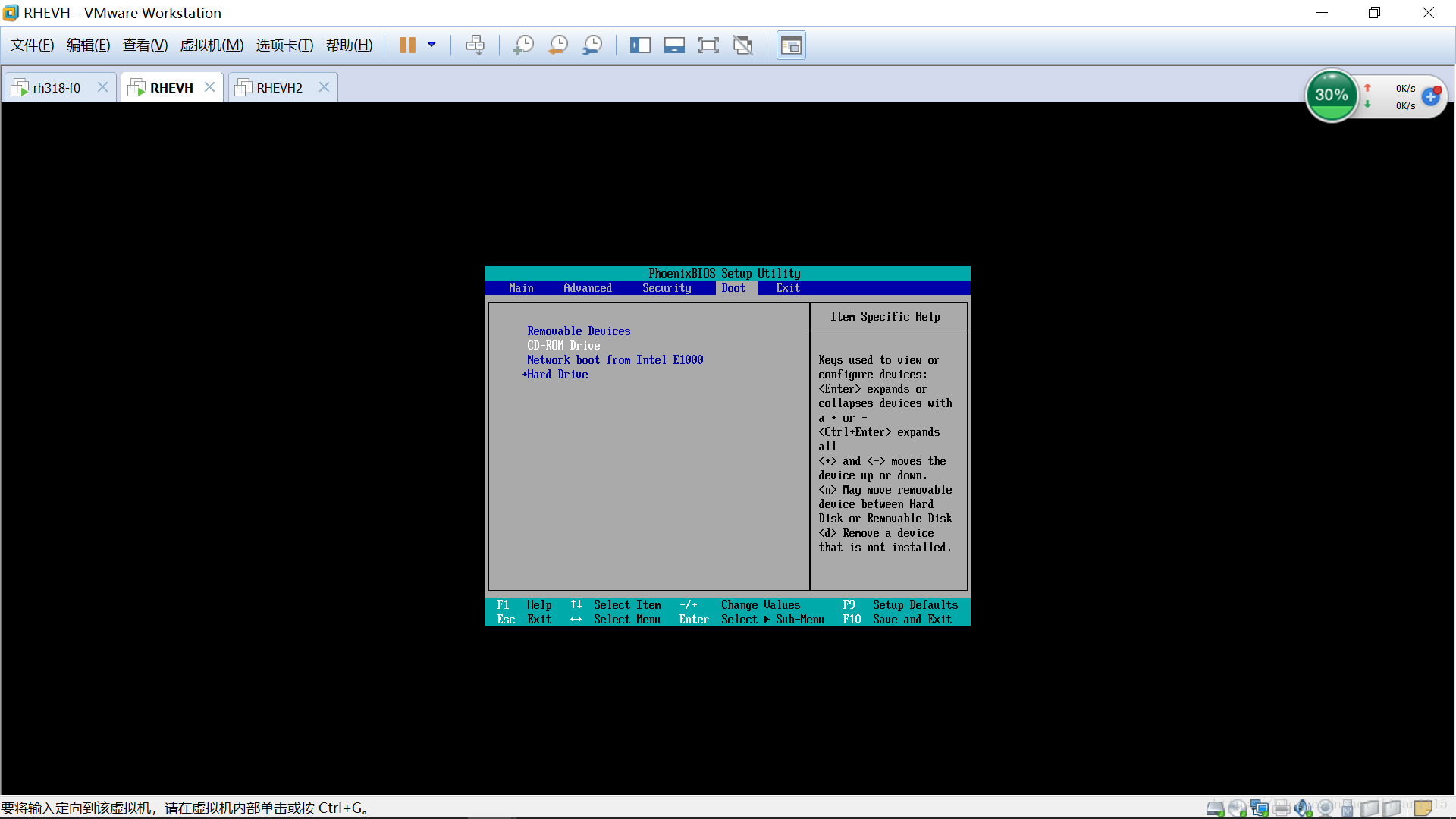Restore down the VMware window

coord(1374,13)
